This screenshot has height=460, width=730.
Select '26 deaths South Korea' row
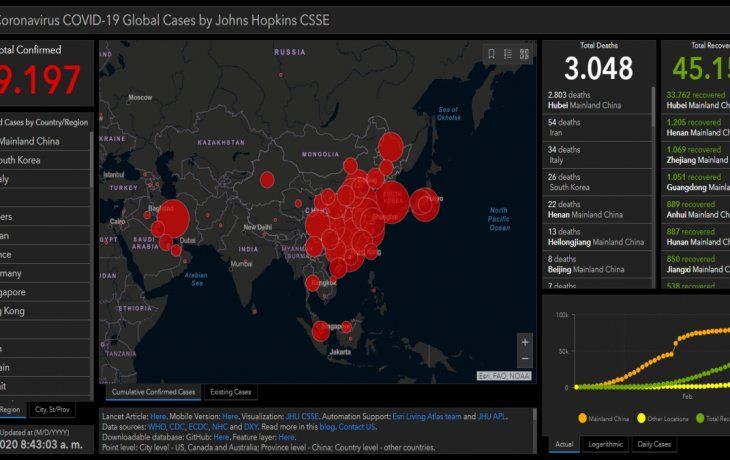coord(597,182)
